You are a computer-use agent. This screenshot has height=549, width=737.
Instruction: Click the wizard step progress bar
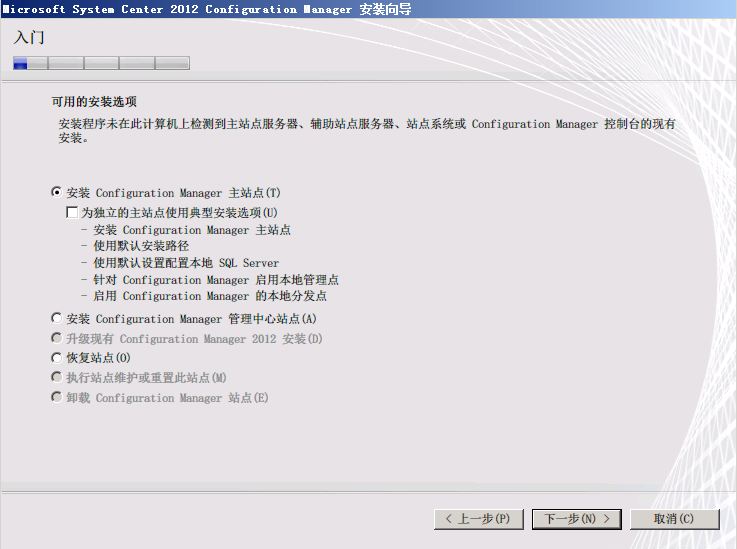102,63
